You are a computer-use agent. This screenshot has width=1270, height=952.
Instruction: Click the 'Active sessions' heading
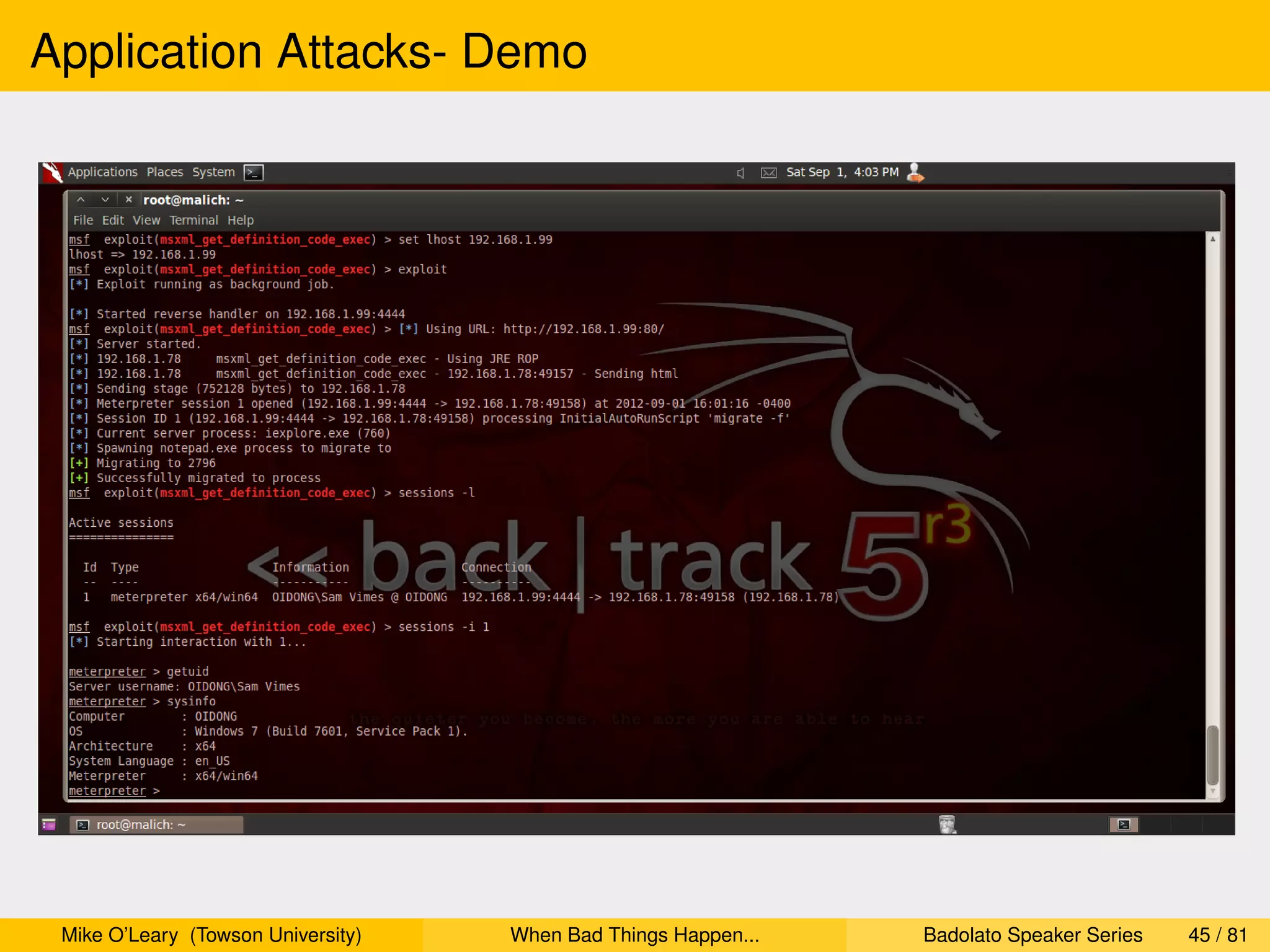[x=121, y=522]
